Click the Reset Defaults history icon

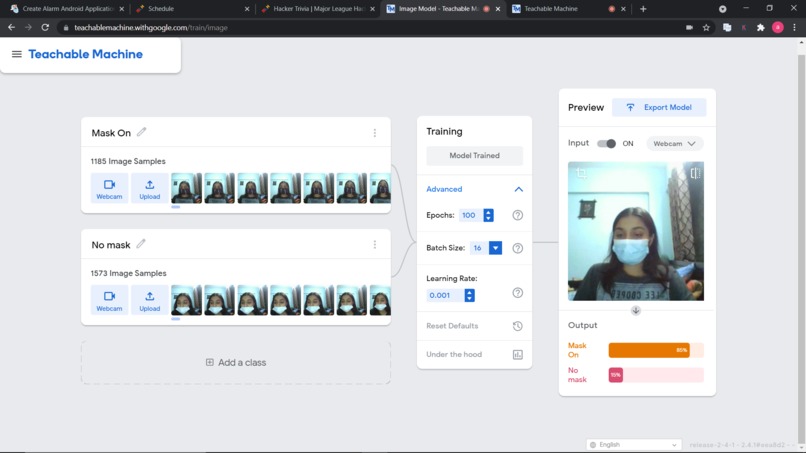point(518,326)
